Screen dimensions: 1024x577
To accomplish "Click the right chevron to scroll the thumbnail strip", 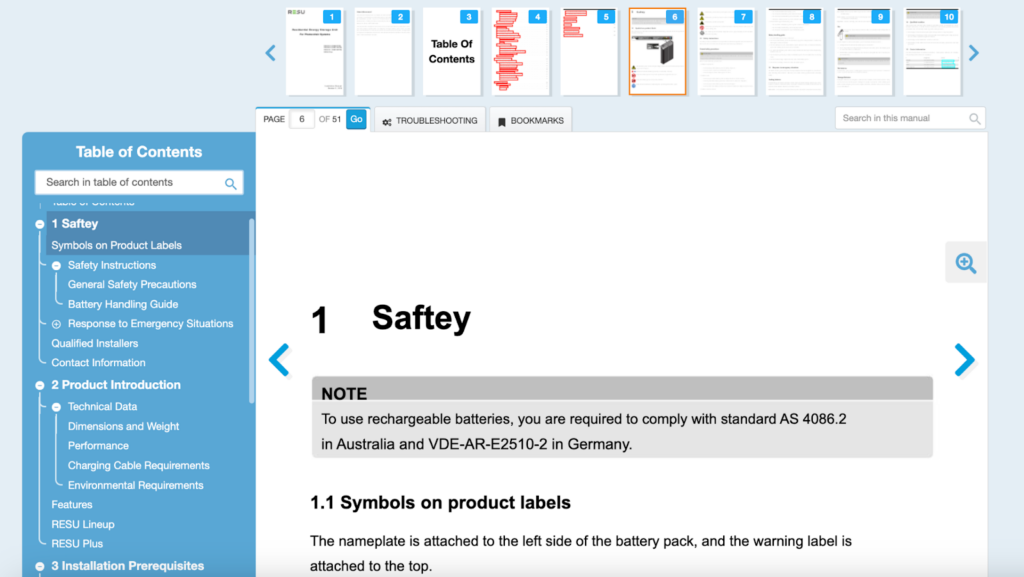I will pyautogui.click(x=973, y=52).
